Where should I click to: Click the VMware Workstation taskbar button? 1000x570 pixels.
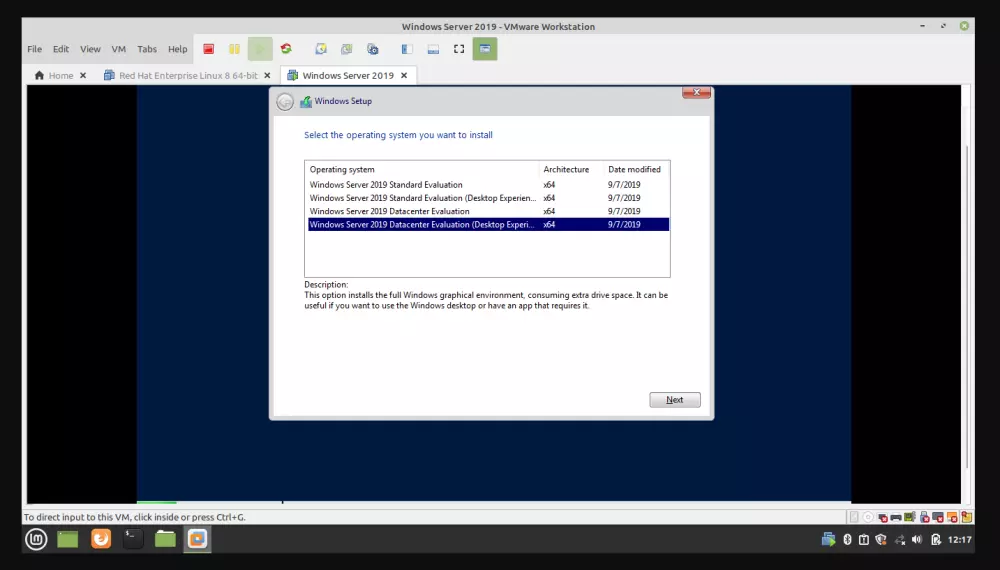click(197, 539)
